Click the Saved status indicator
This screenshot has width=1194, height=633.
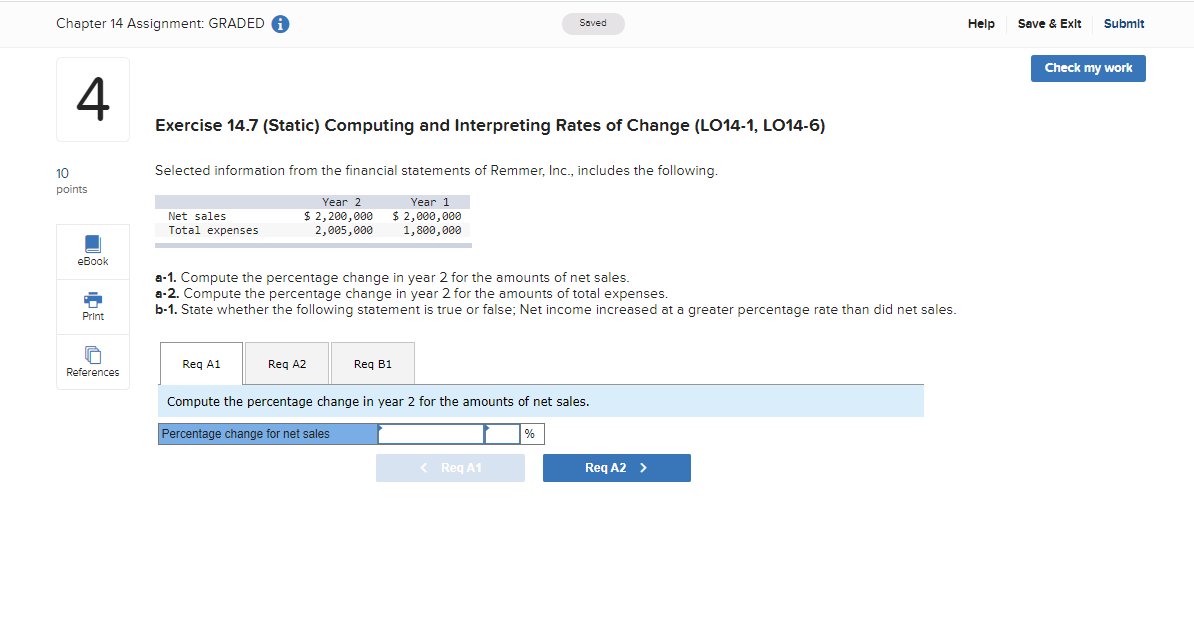(x=593, y=22)
